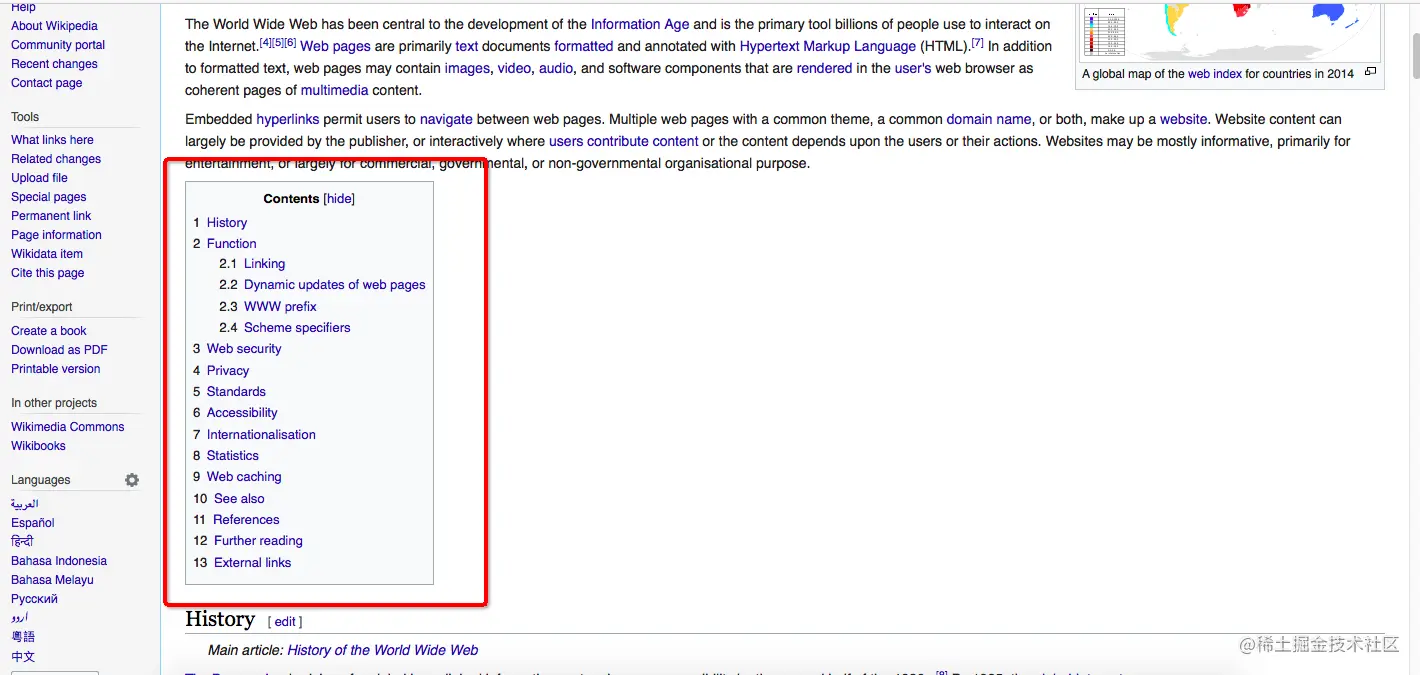Open domain name article link
This screenshot has width=1420, height=675.
[x=989, y=119]
